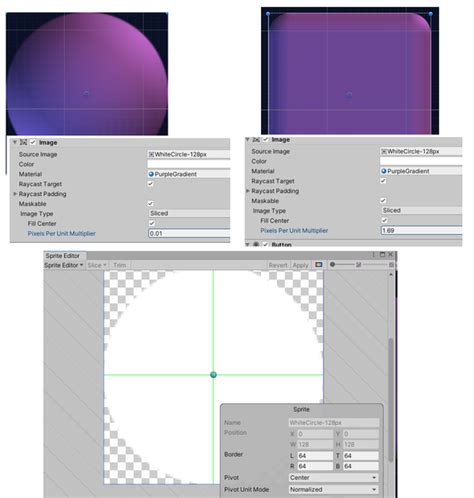Viewport: 474px width, 498px height.
Task: Maximize the Sprite Editor window
Action: [382, 255]
